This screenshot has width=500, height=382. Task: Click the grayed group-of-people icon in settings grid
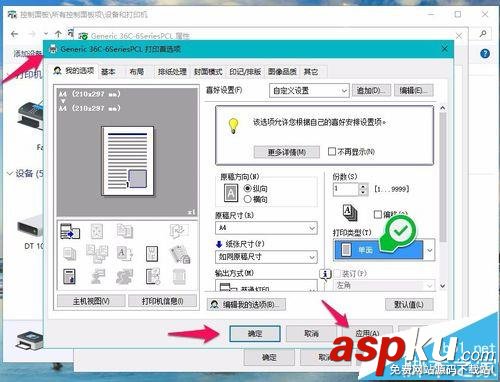124,276
